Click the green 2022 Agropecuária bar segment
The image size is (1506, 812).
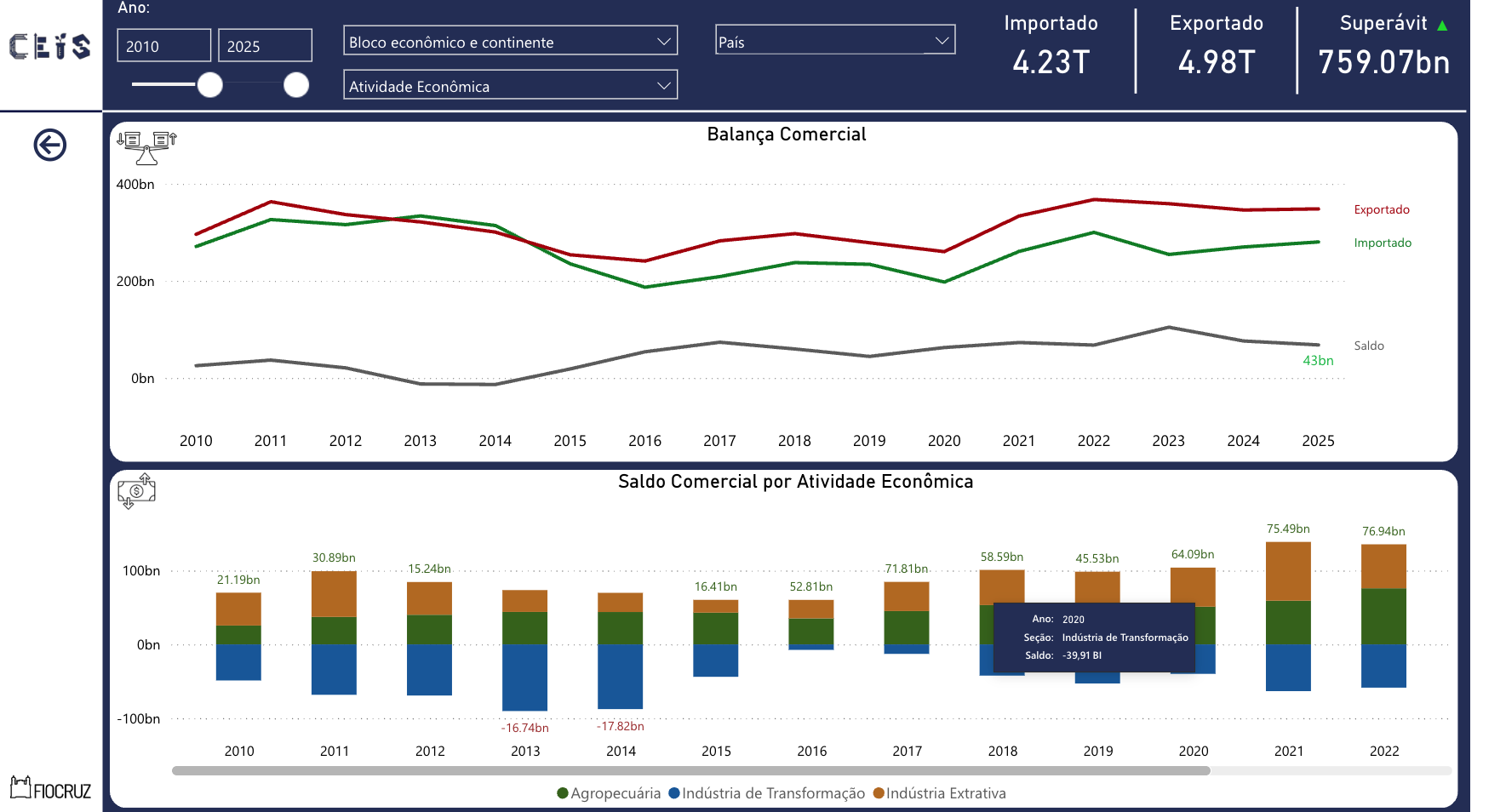pos(1383,616)
